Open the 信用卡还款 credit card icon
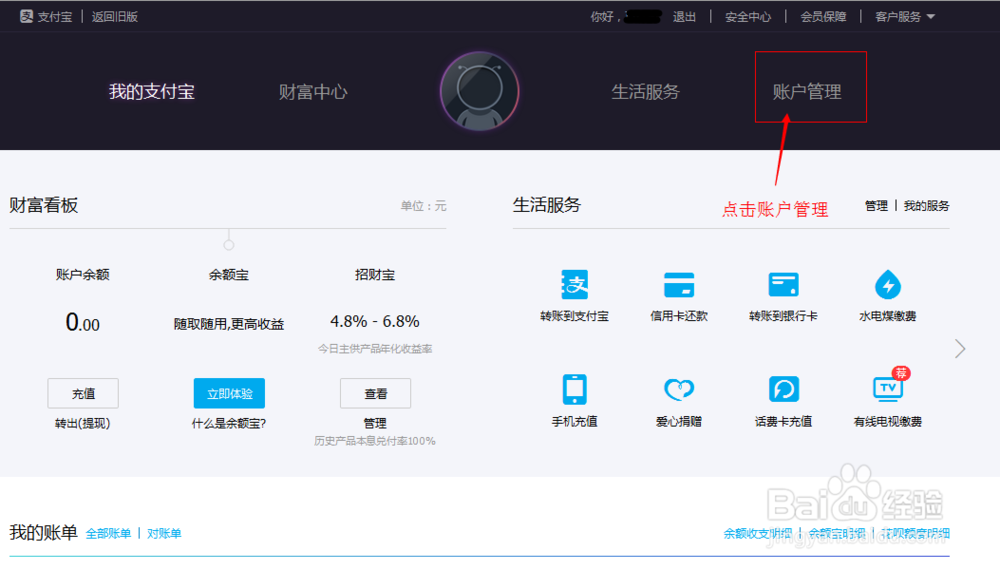This screenshot has width=1000, height=570. (679, 285)
